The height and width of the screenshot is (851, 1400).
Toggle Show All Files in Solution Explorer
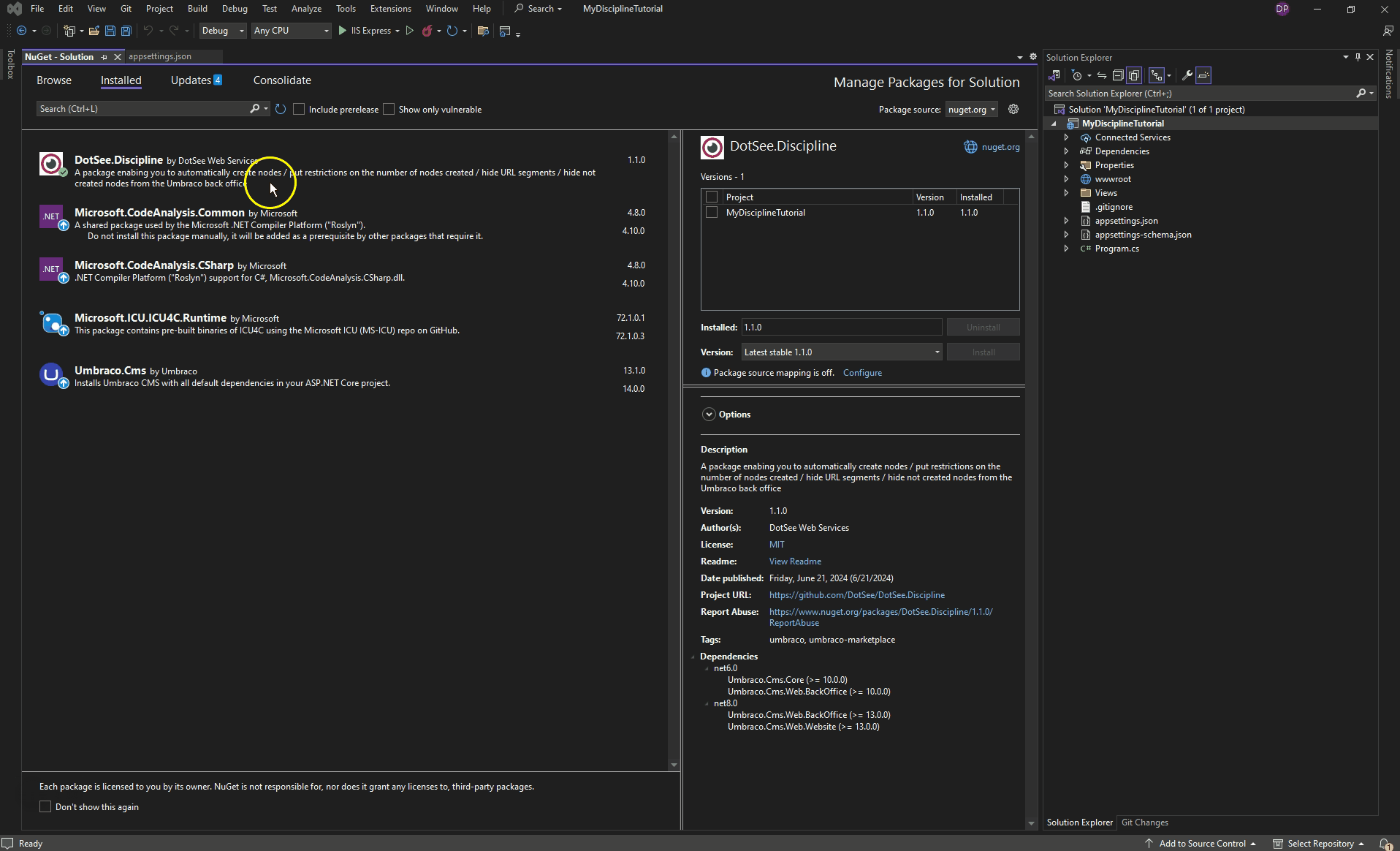coord(1134,75)
